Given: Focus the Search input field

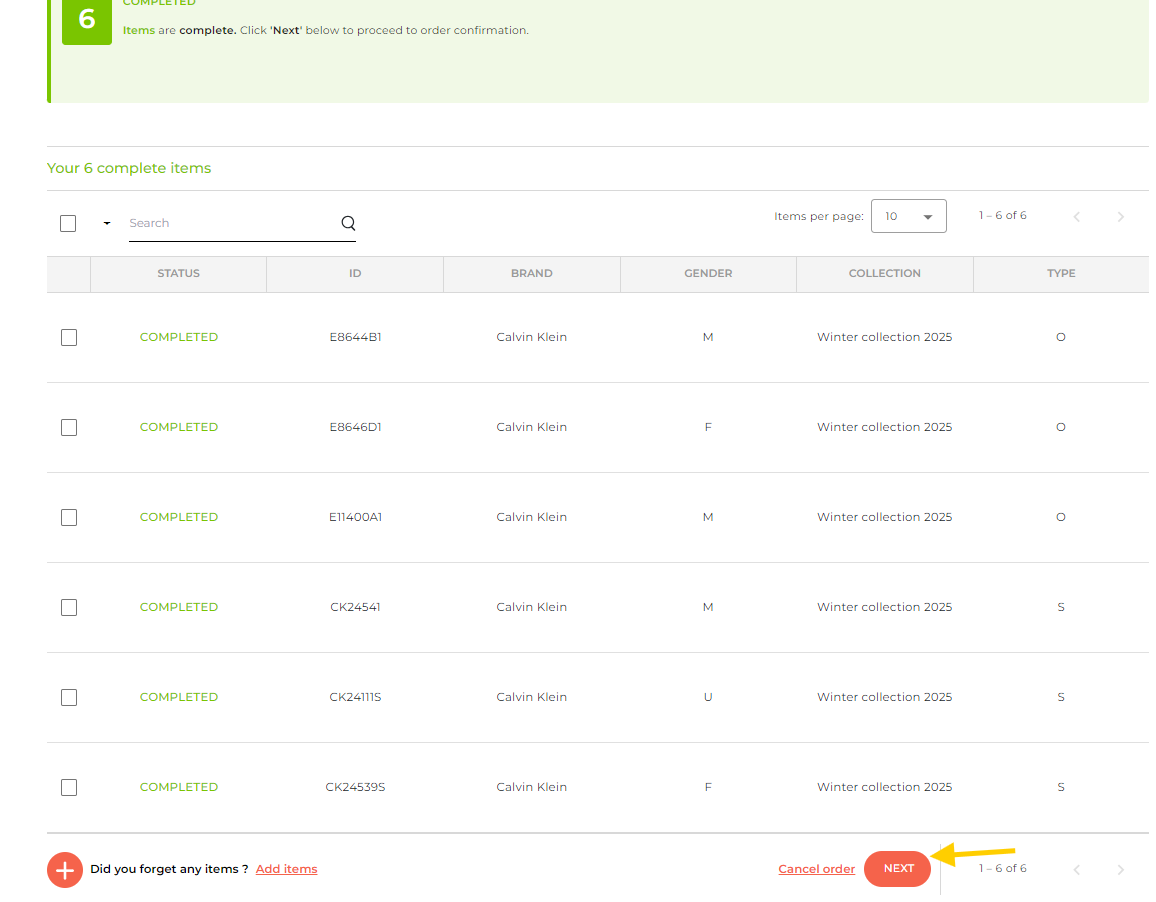Looking at the screenshot, I should point(230,223).
